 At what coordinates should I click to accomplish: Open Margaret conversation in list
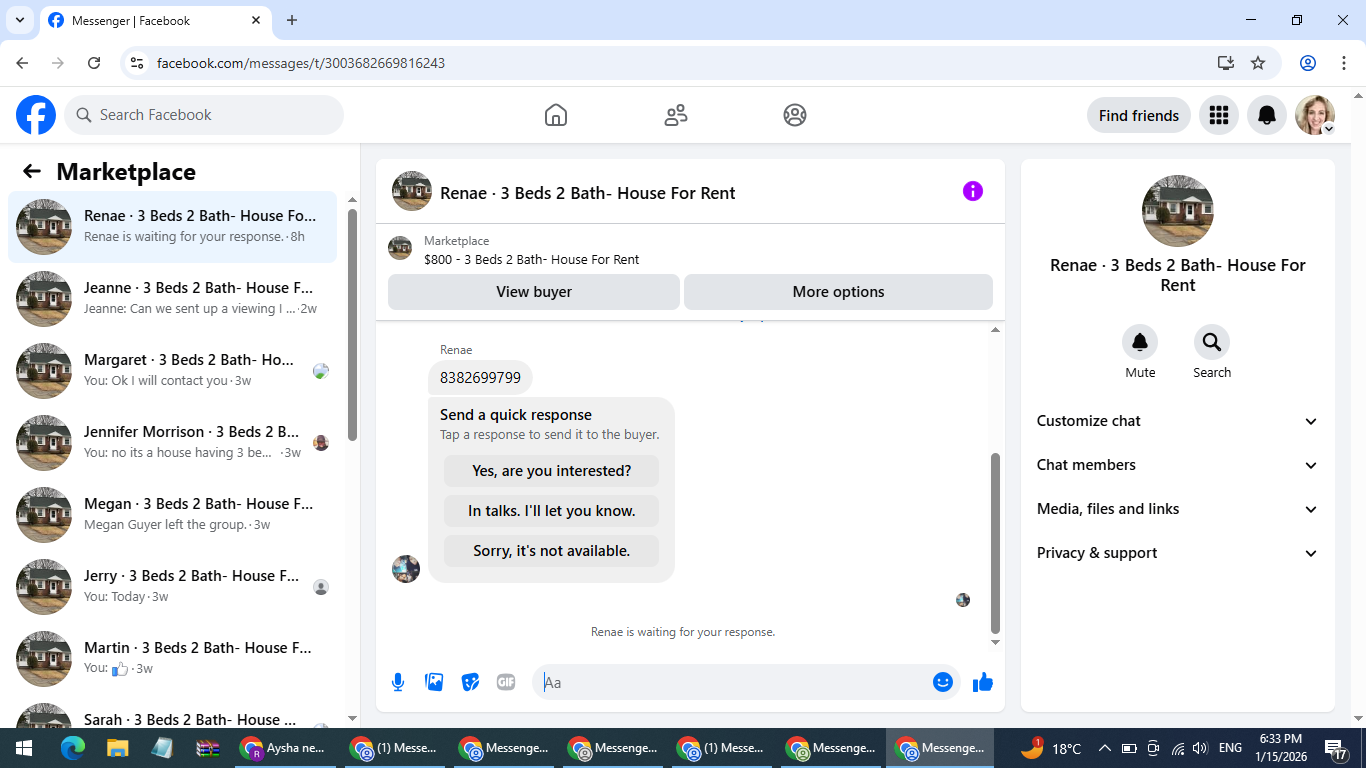pyautogui.click(x=173, y=371)
